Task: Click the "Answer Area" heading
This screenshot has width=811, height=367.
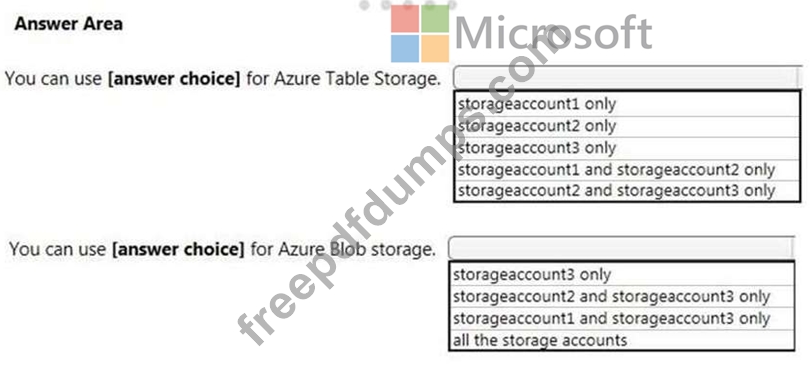Action: click(x=69, y=24)
